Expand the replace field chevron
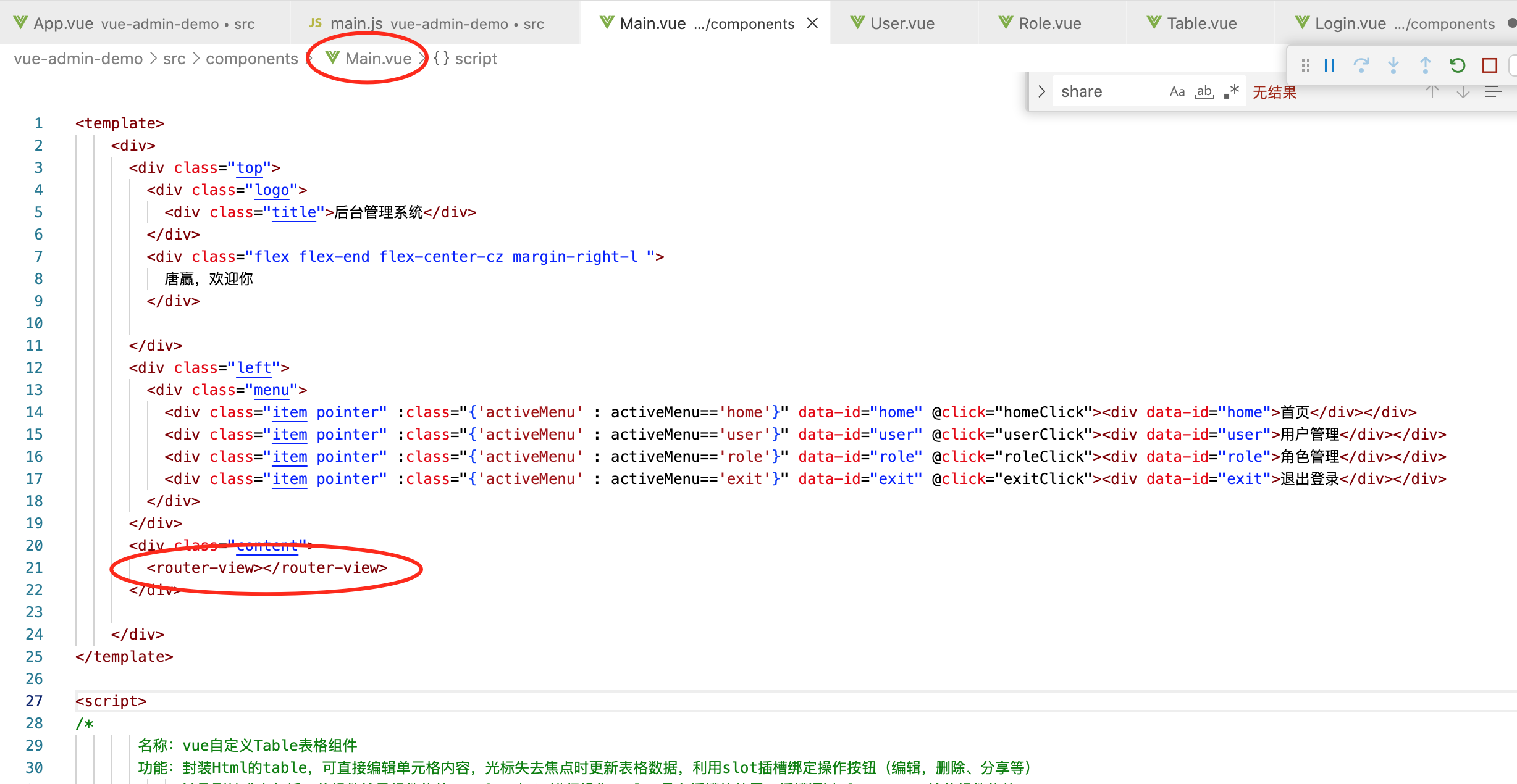Screen dimensions: 1517x784 pos(1041,92)
